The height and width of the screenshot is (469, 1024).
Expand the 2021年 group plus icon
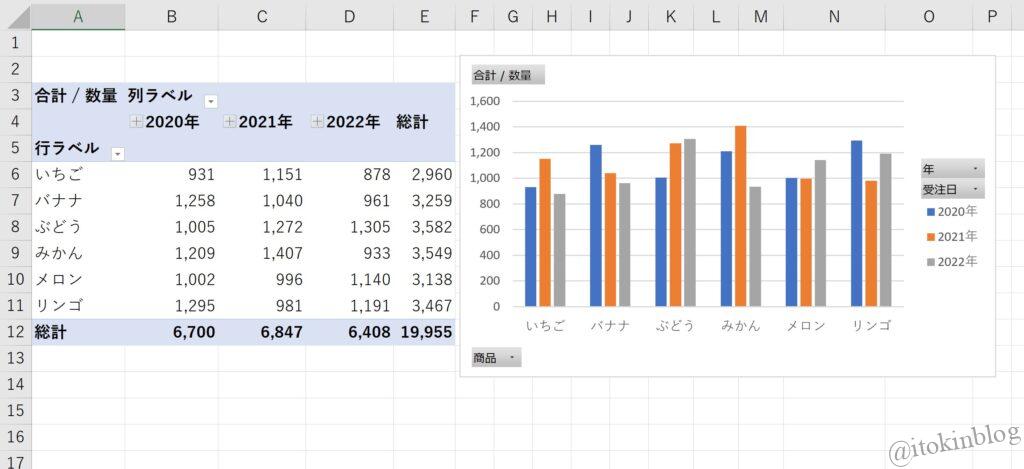pyautogui.click(x=229, y=122)
